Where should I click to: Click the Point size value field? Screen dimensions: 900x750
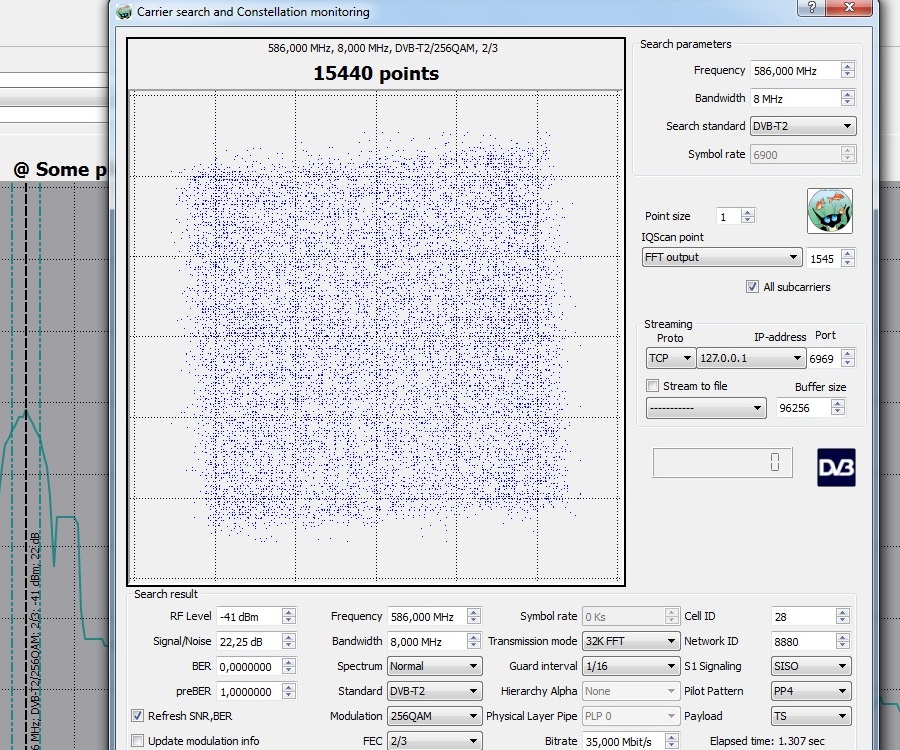pyautogui.click(x=728, y=216)
